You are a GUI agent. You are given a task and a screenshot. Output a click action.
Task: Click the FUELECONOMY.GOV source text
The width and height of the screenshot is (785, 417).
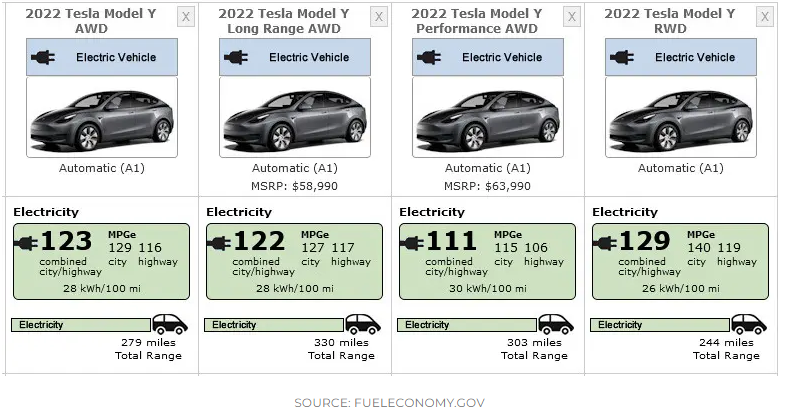pos(419,402)
